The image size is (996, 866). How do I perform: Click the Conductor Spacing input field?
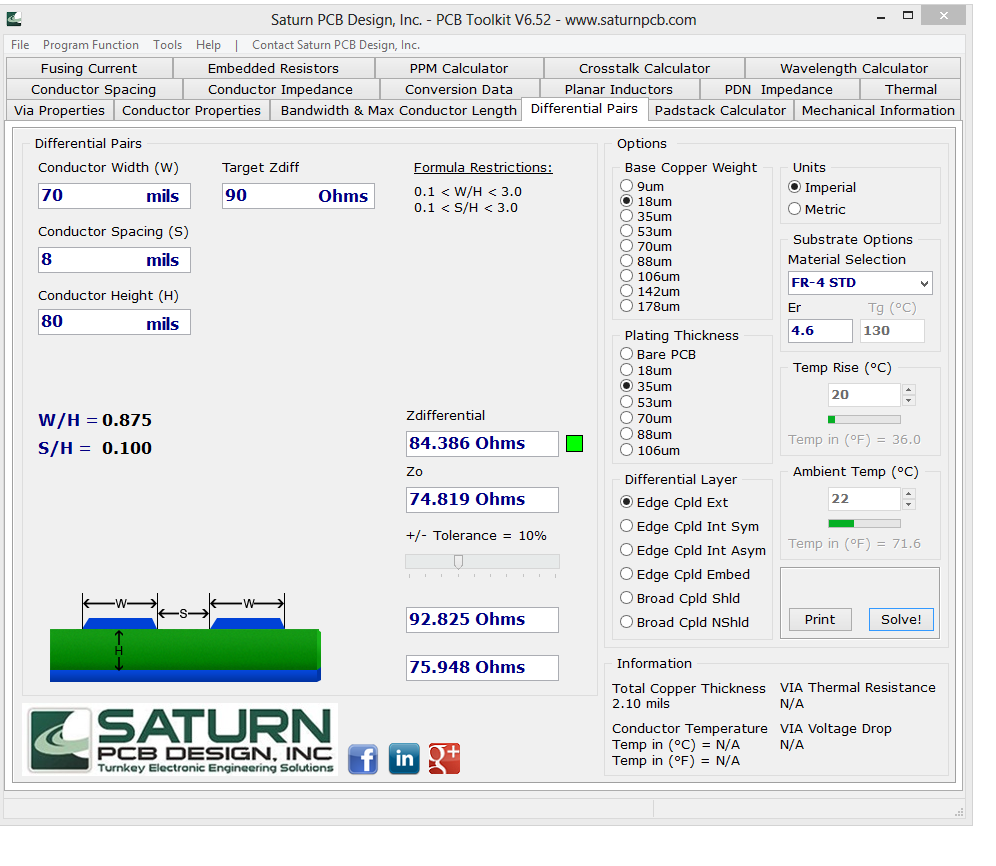click(x=114, y=260)
